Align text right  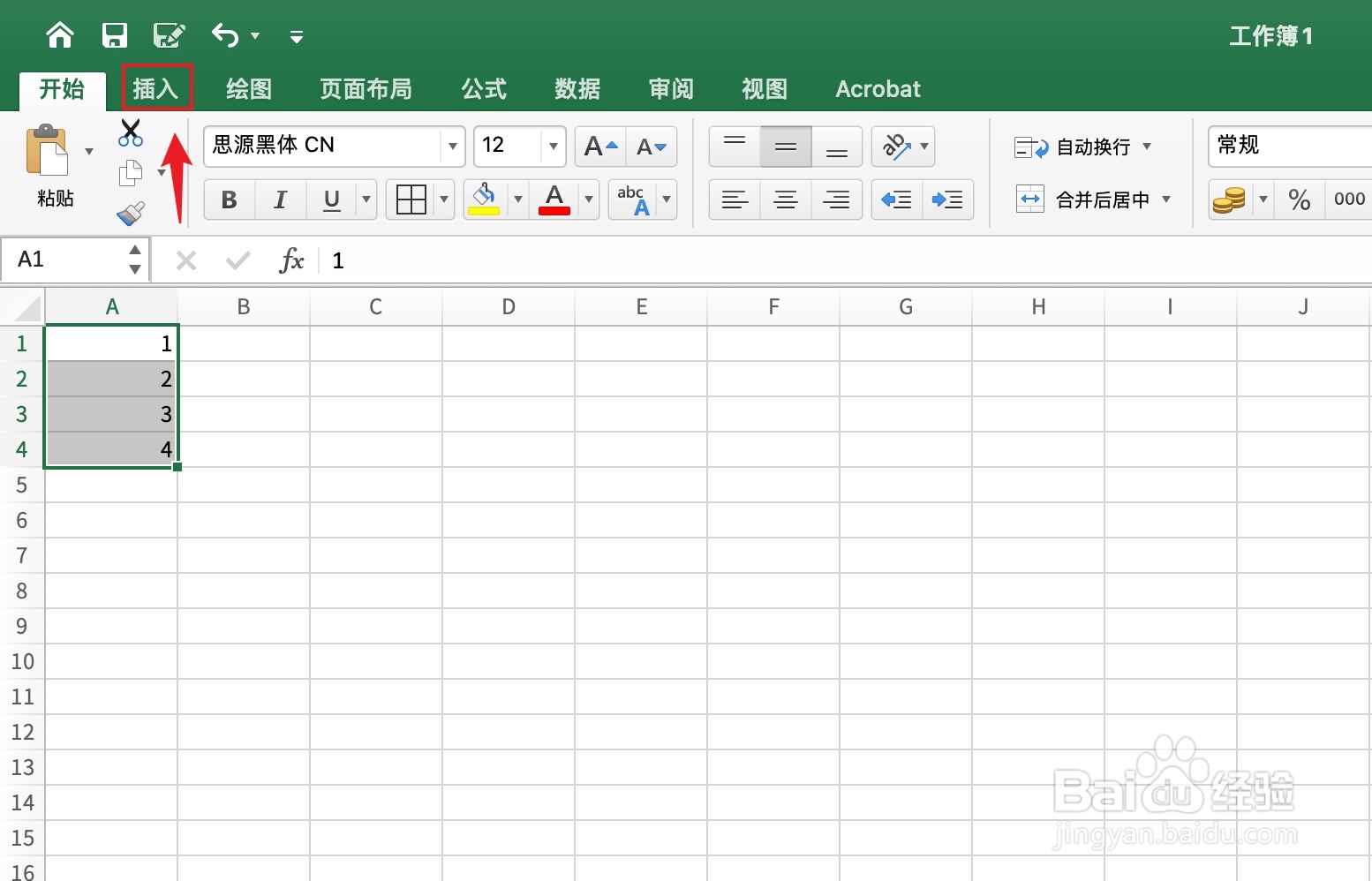point(837,200)
